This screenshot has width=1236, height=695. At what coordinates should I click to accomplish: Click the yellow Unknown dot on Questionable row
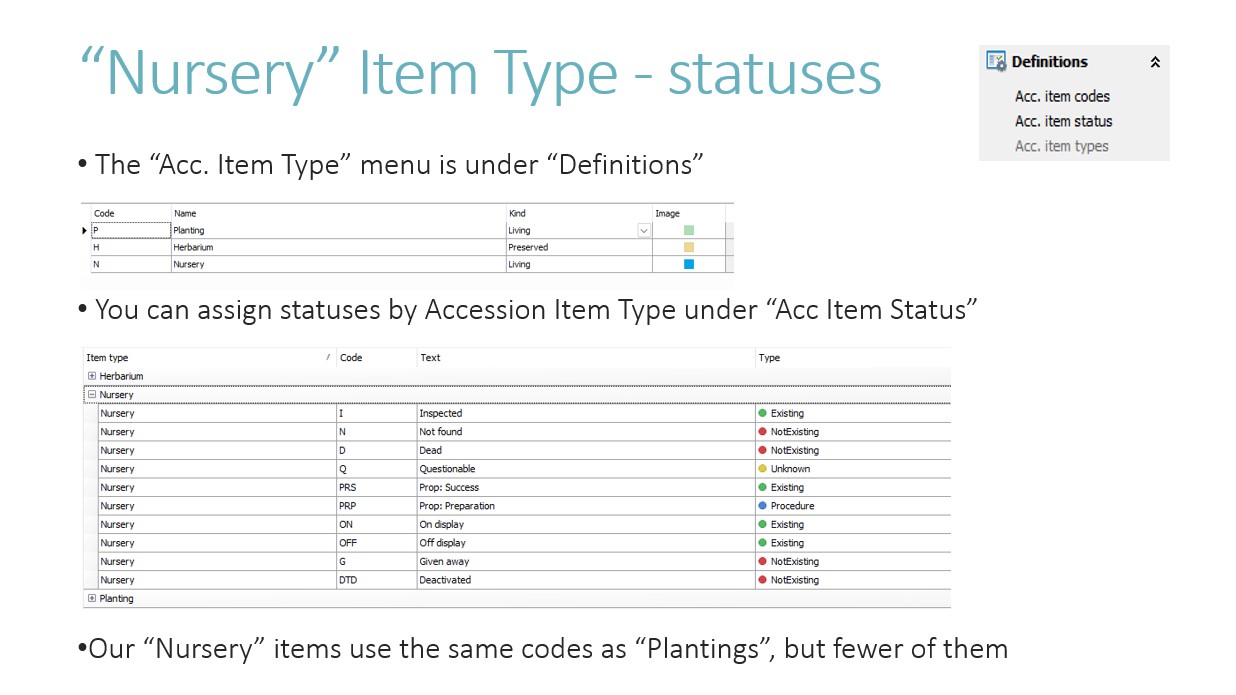762,469
